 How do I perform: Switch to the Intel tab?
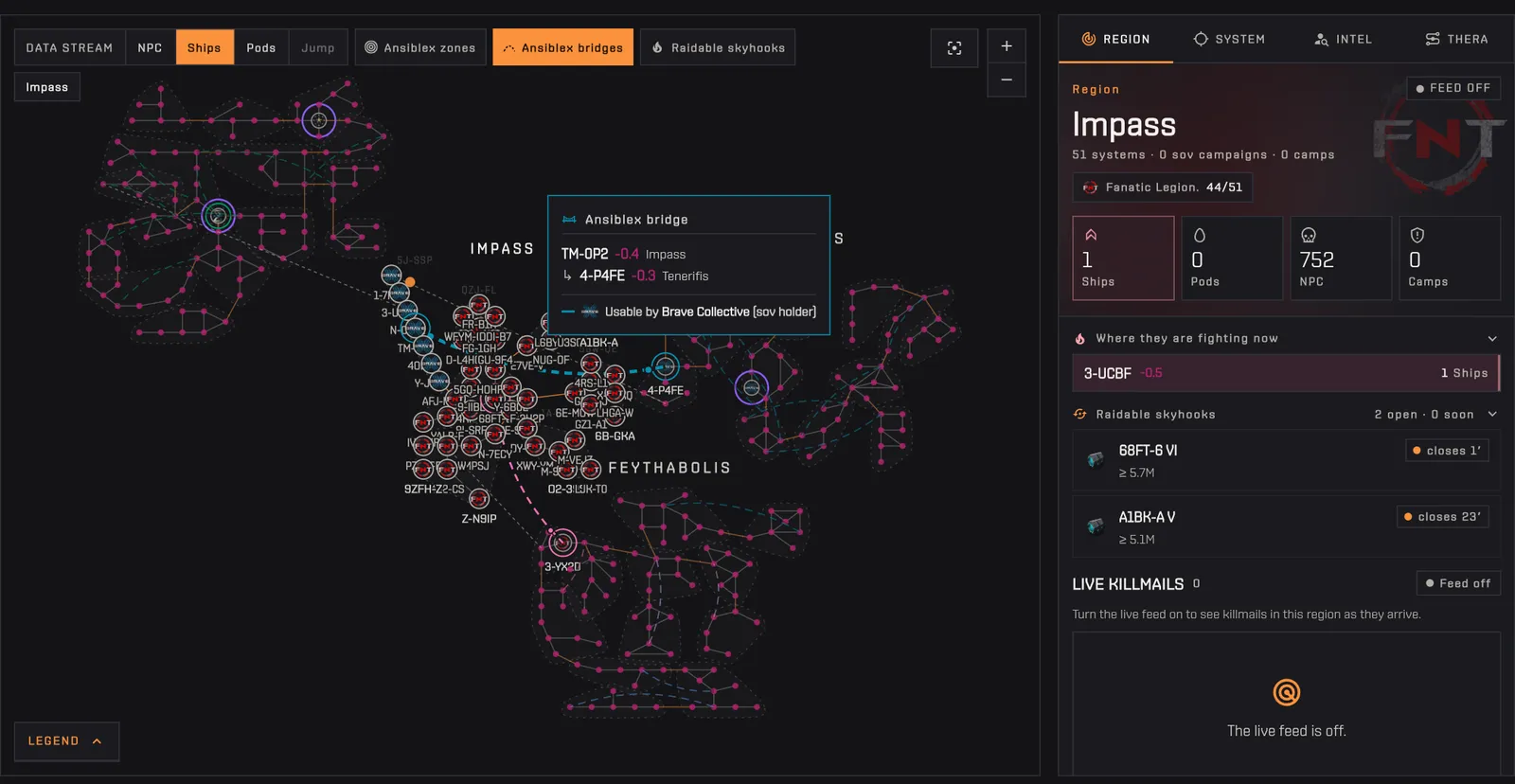[1343, 39]
